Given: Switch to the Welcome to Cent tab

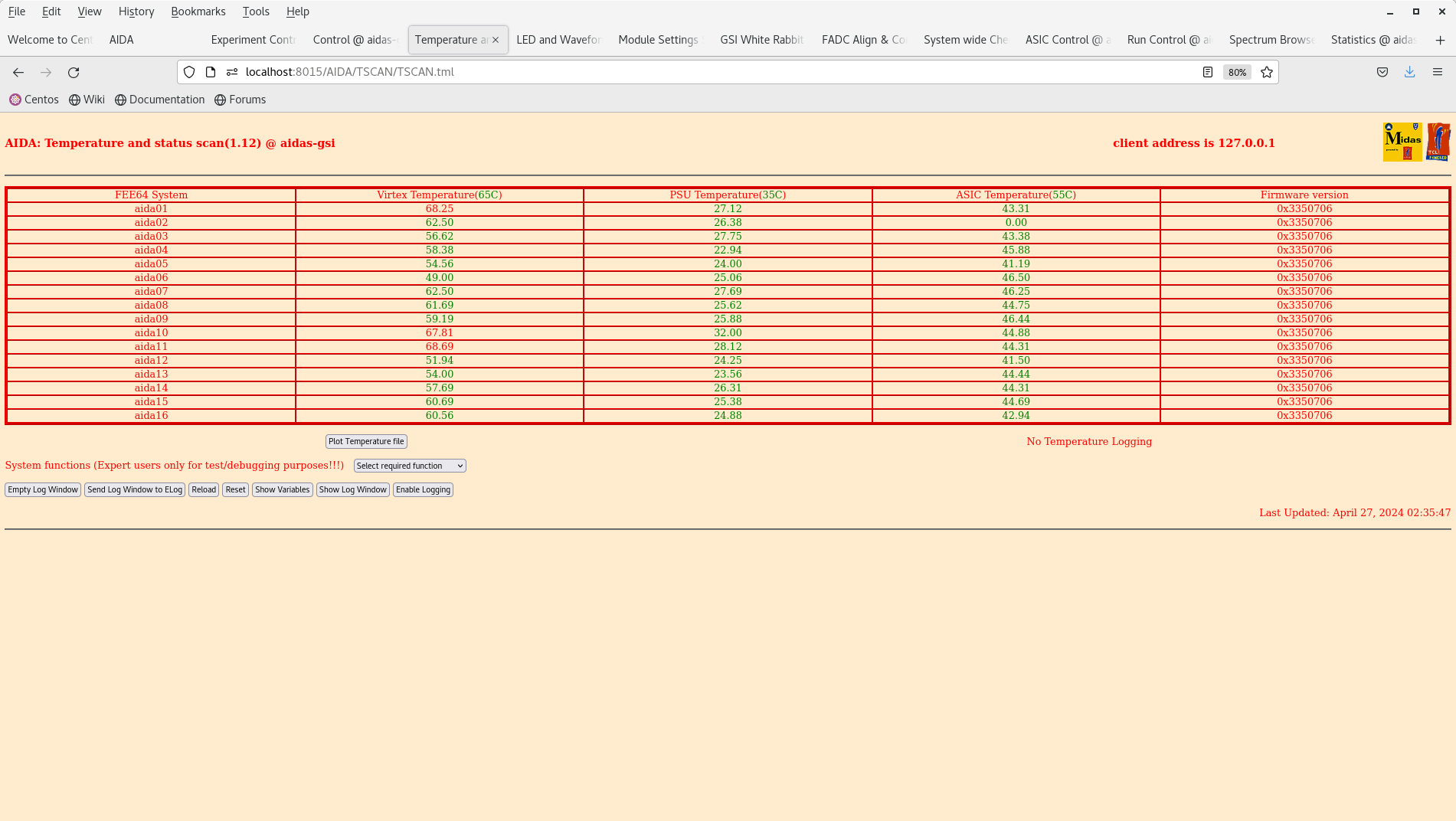Looking at the screenshot, I should click(x=51, y=40).
